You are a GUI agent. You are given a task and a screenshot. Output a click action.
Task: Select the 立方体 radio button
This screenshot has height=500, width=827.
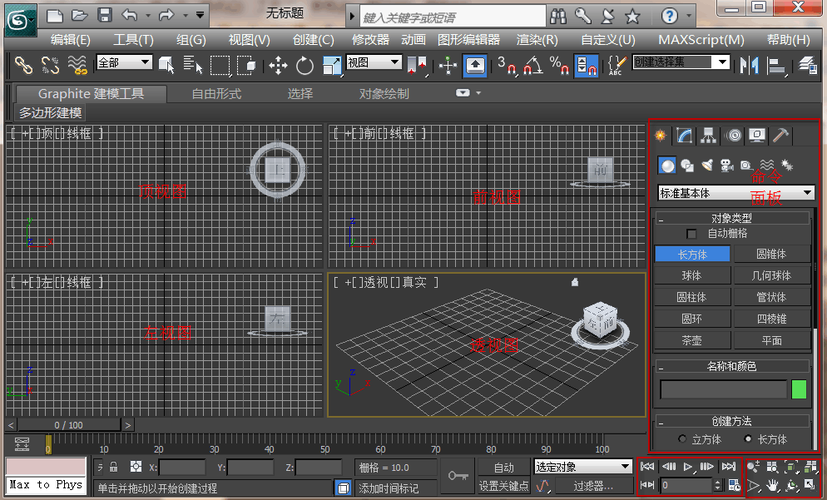coord(682,439)
